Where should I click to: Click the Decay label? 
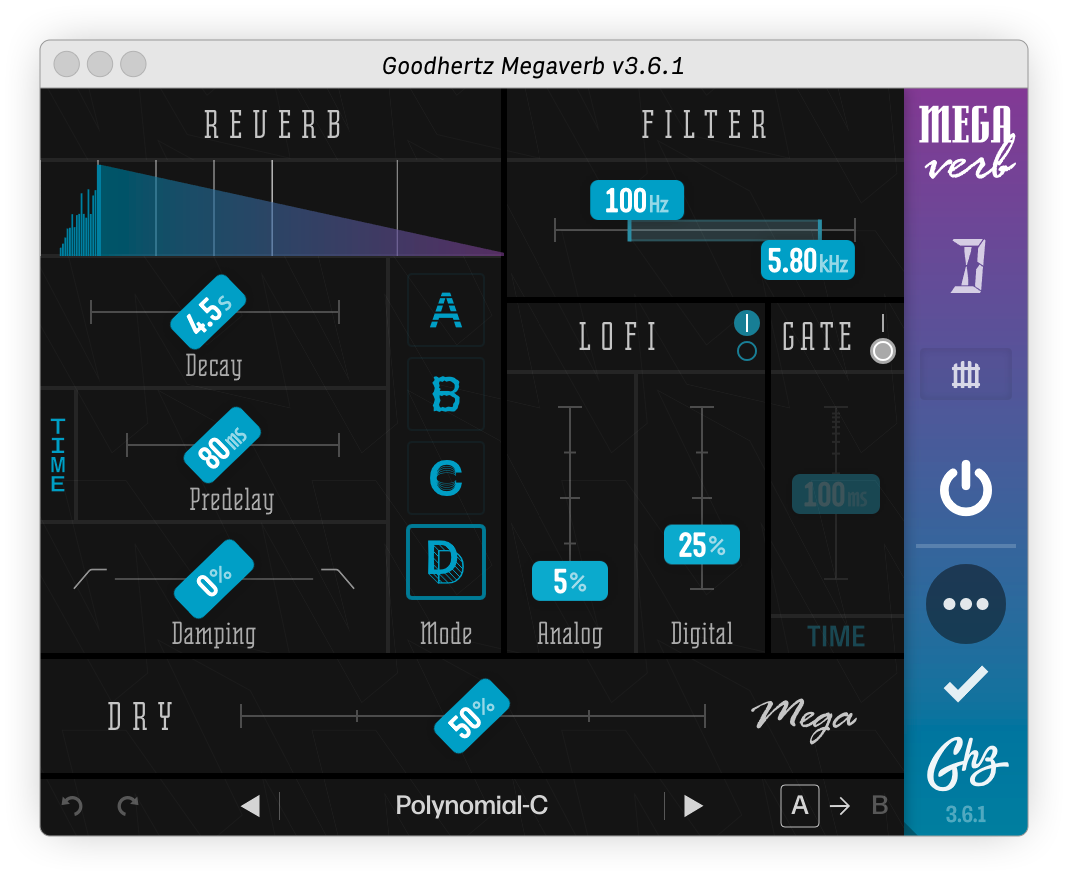(214, 366)
